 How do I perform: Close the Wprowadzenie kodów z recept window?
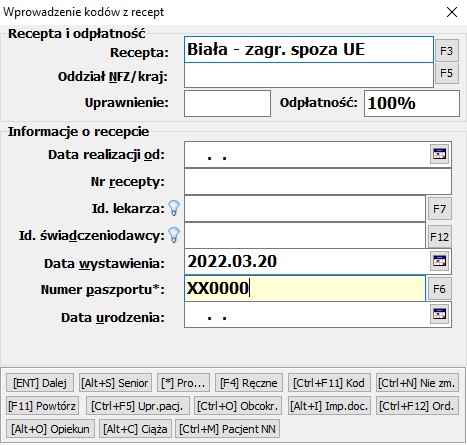(x=452, y=12)
